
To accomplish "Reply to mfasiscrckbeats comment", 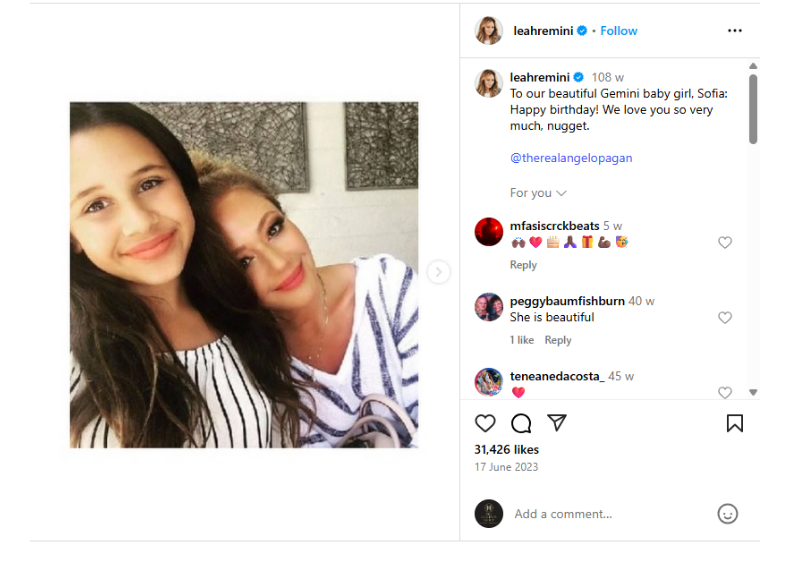I will (x=523, y=265).
